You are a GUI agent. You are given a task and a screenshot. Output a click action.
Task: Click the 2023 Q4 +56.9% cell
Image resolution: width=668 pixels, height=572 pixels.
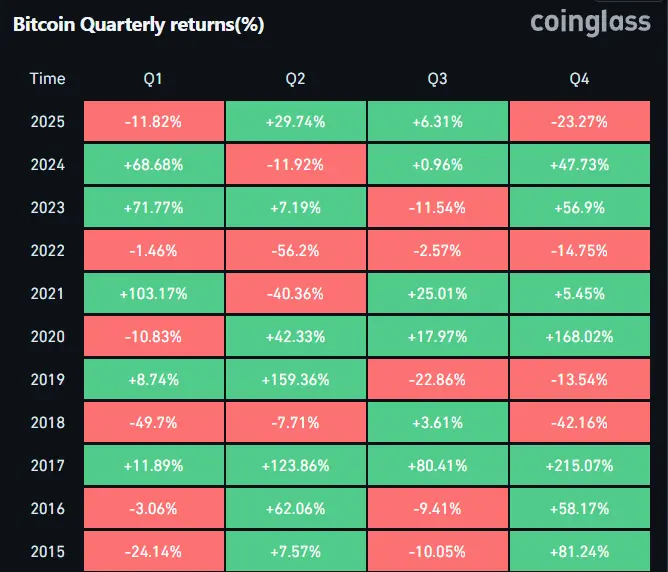[x=581, y=207]
